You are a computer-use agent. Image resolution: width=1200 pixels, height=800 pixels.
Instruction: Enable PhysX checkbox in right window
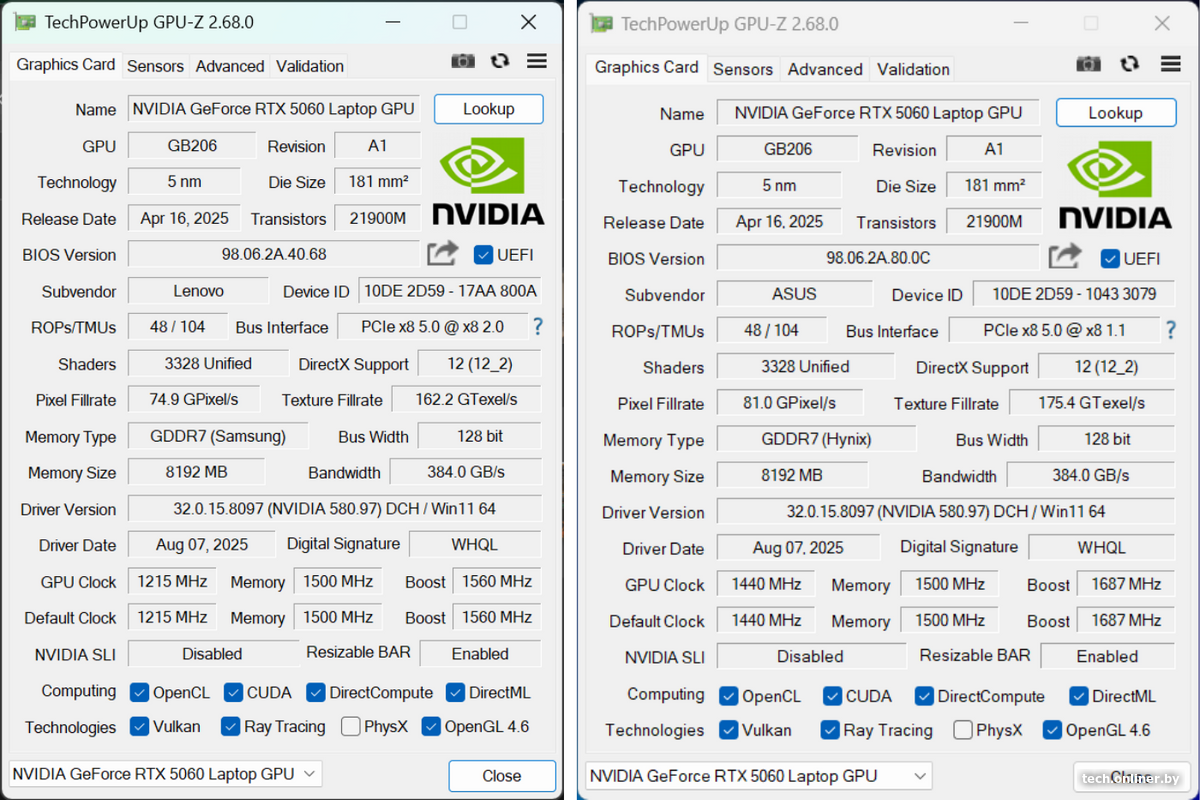[962, 730]
